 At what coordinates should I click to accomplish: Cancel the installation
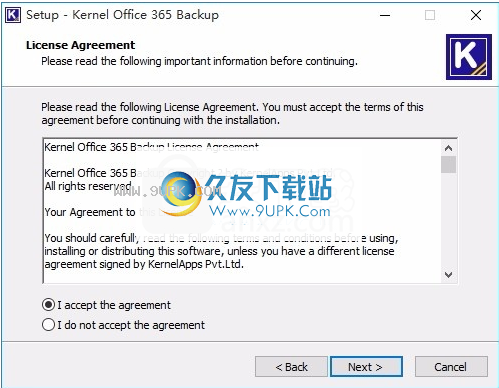pos(451,367)
